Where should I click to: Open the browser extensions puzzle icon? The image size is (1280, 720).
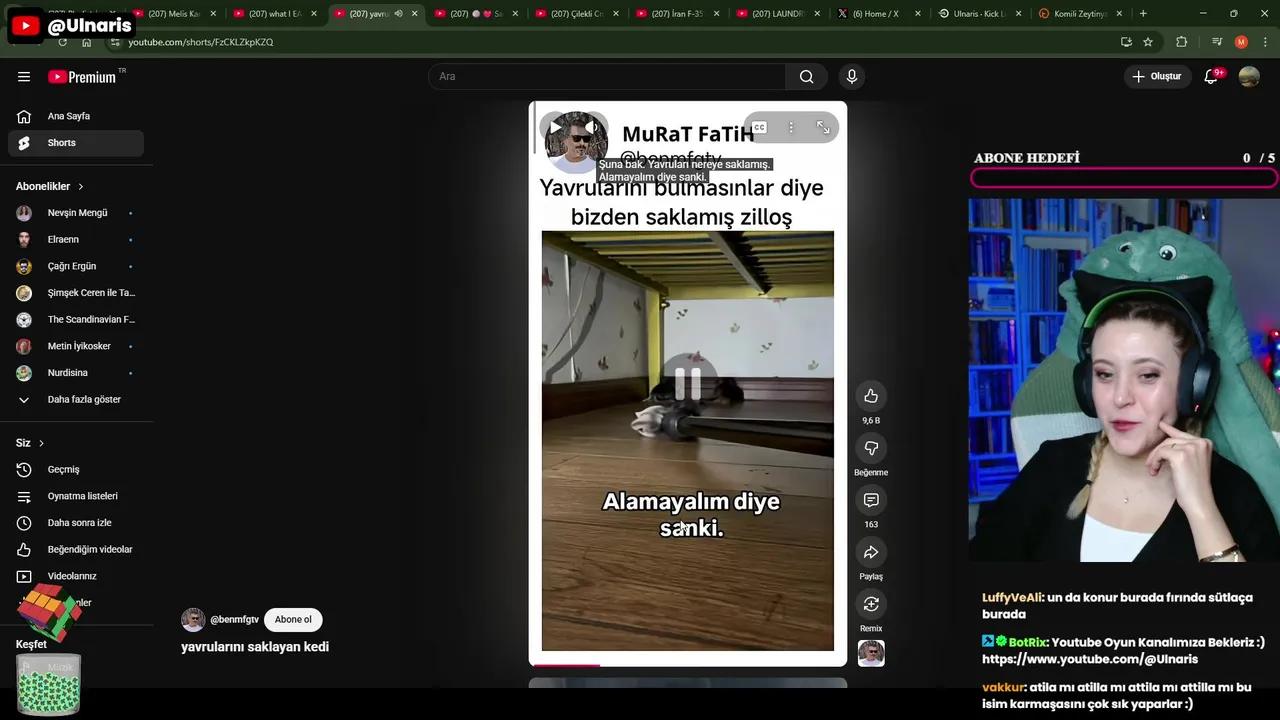(x=1182, y=42)
